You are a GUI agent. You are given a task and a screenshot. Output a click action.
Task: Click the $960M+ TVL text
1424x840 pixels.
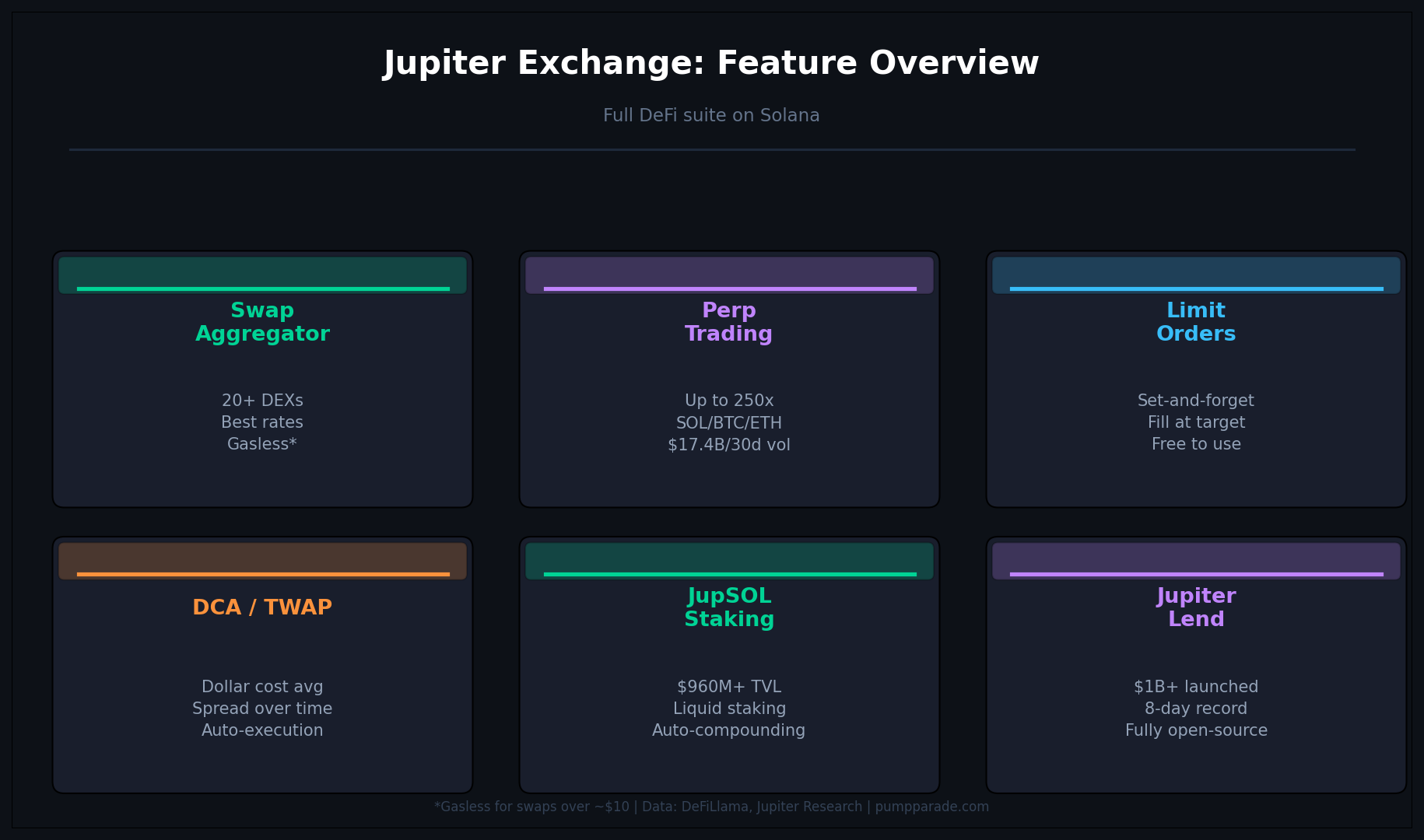[728, 686]
